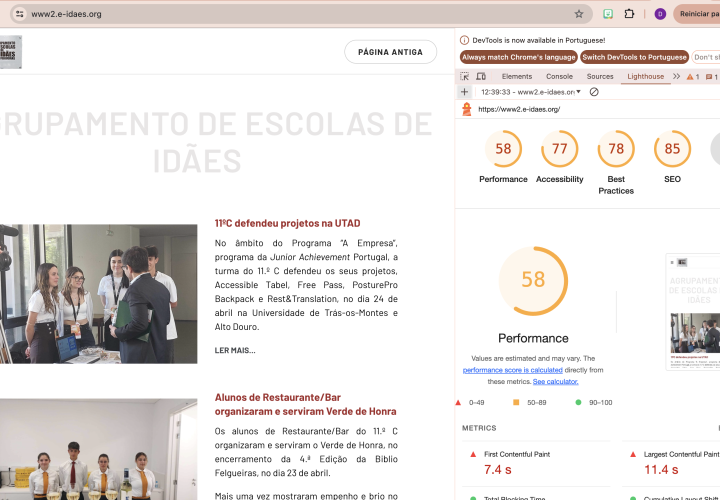720x500 pixels.
Task: Open the green extension icon in toolbar
Action: [608, 14]
